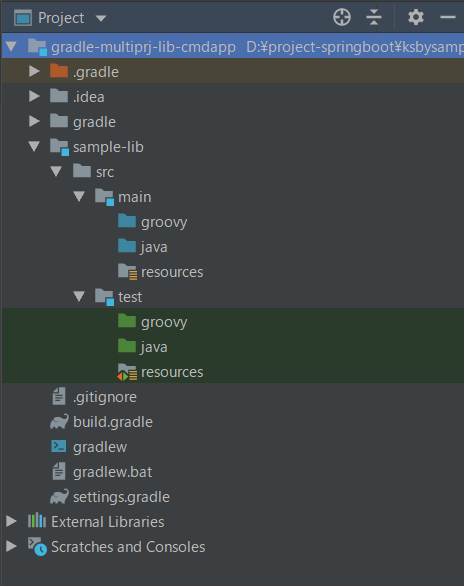This screenshot has height=586, width=464.
Task: Select the .idea tree item label
Action: coord(89,97)
